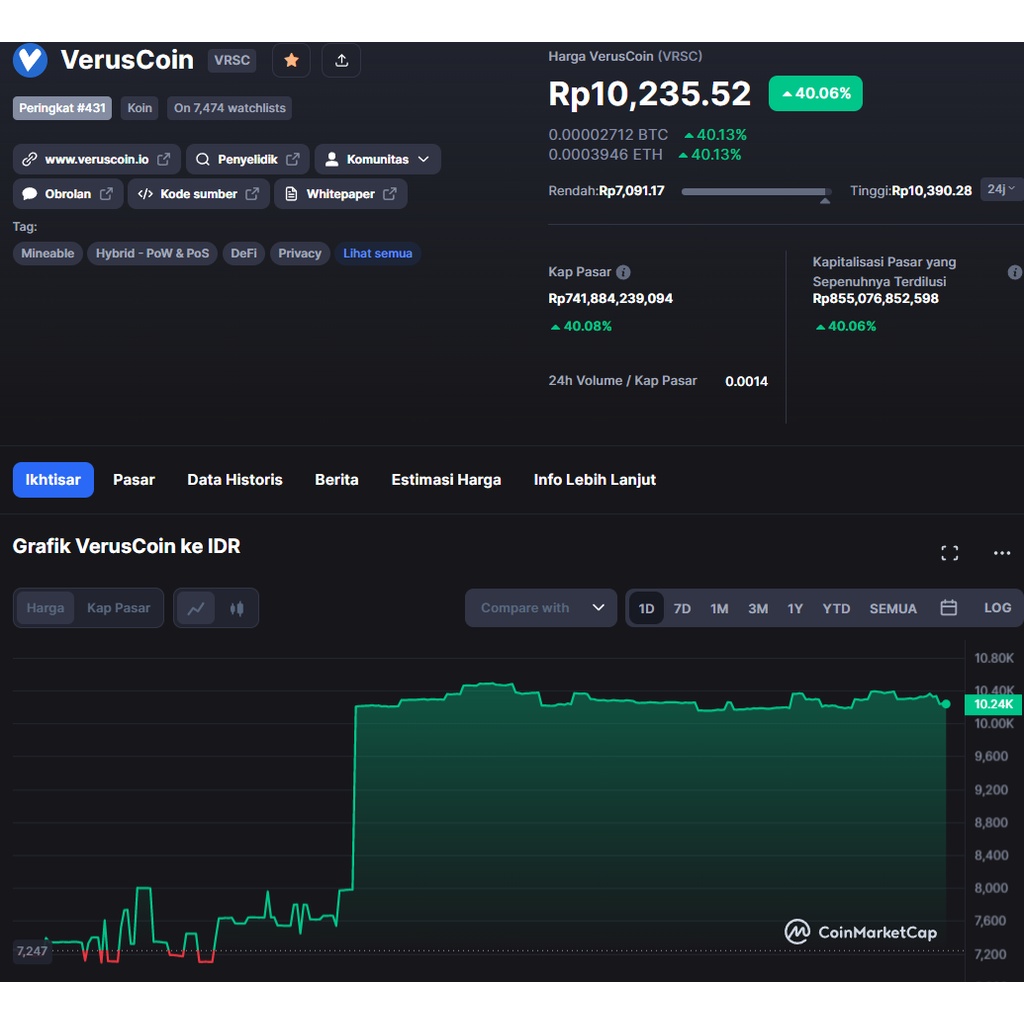The width and height of the screenshot is (1024, 1024).
Task: Click the Peringkat #431 badge
Action: 62,108
